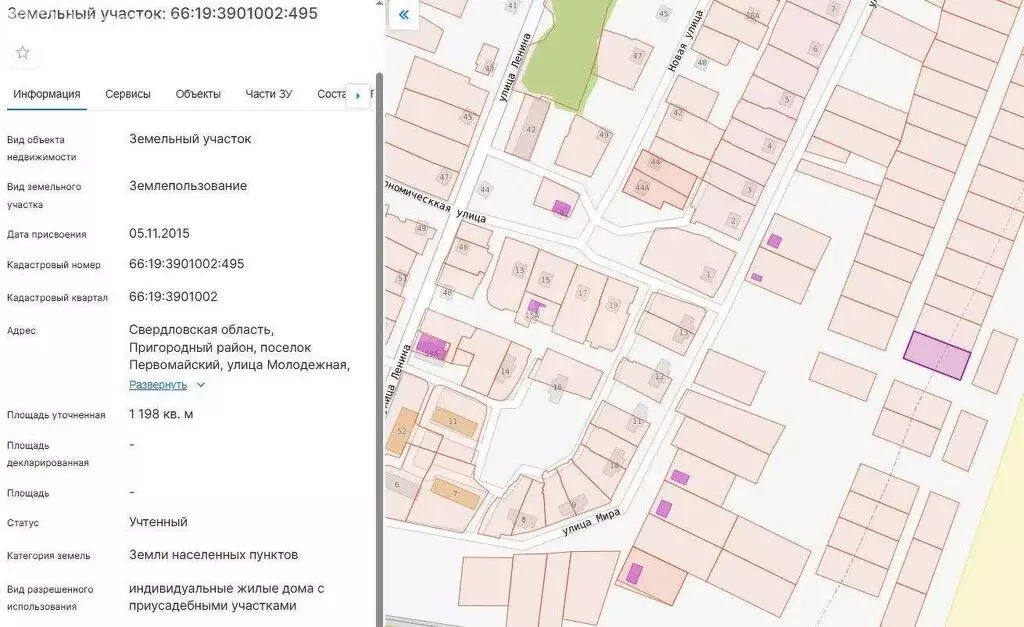Viewport: 1024px width, 627px height.
Task: Select the Части ЗУ tab
Action: pyautogui.click(x=269, y=94)
